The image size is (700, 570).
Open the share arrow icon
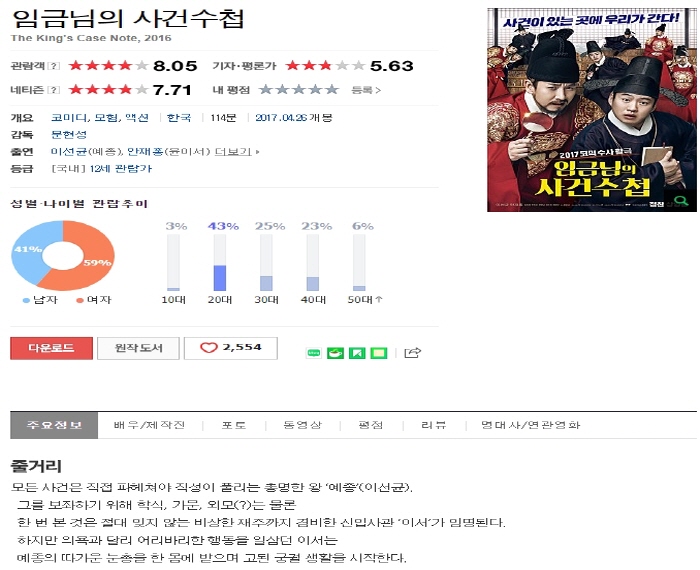point(412,353)
